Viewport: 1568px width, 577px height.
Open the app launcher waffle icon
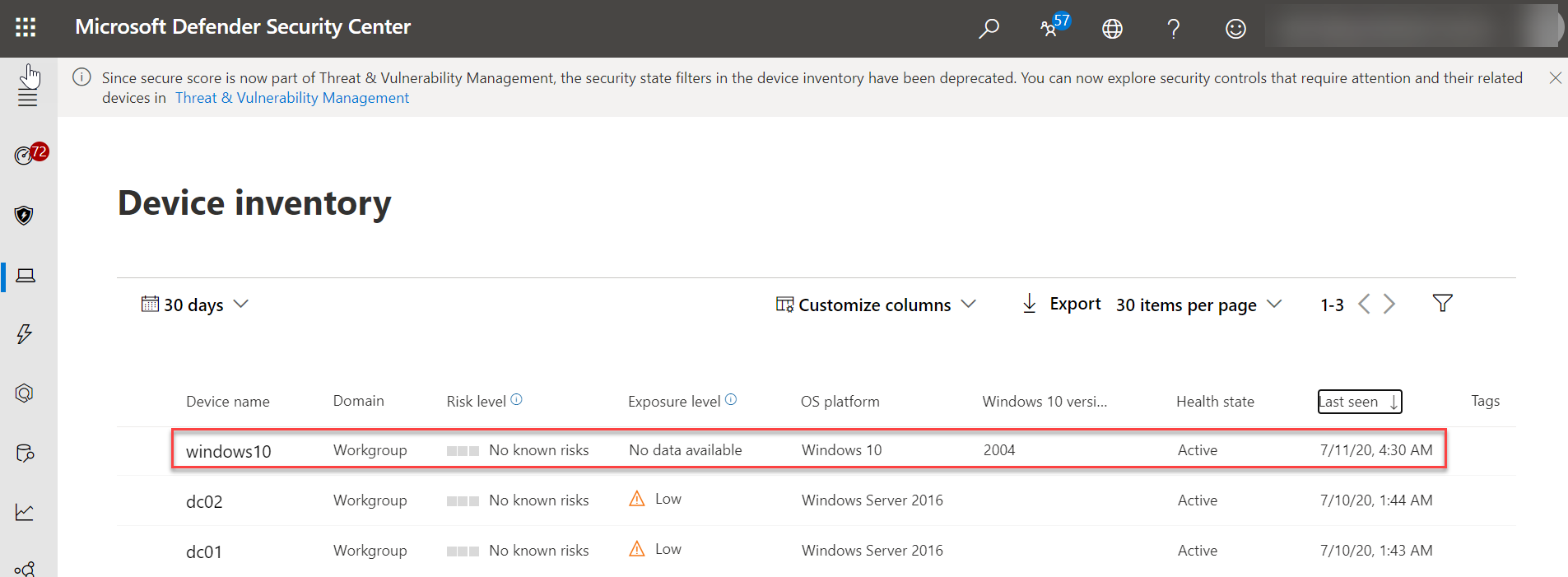point(26,27)
